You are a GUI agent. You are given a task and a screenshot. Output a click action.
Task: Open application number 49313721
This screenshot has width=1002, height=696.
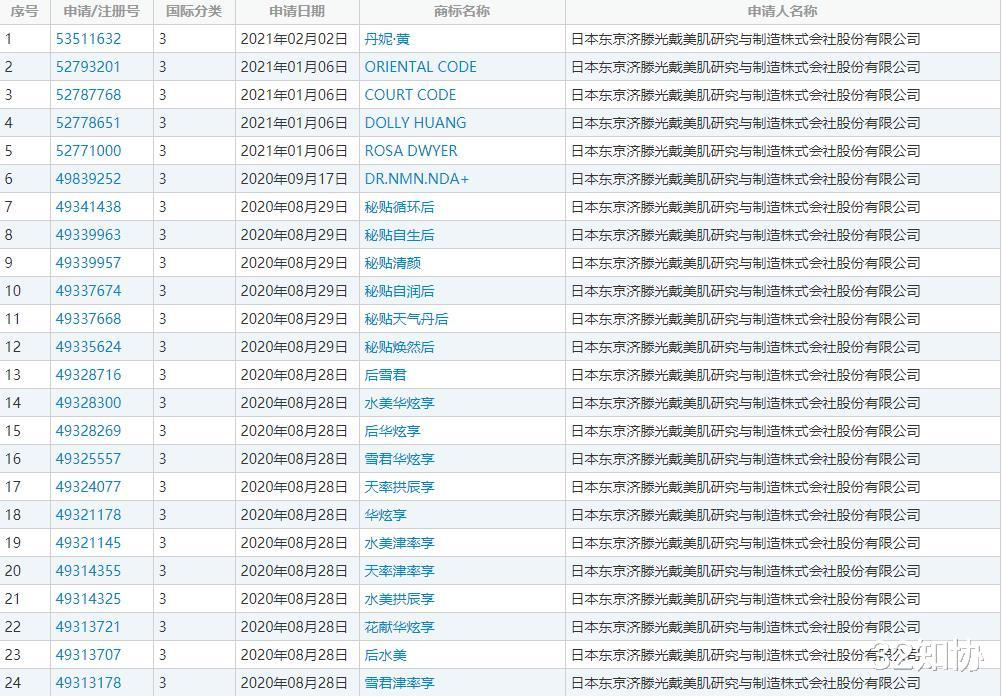point(88,627)
